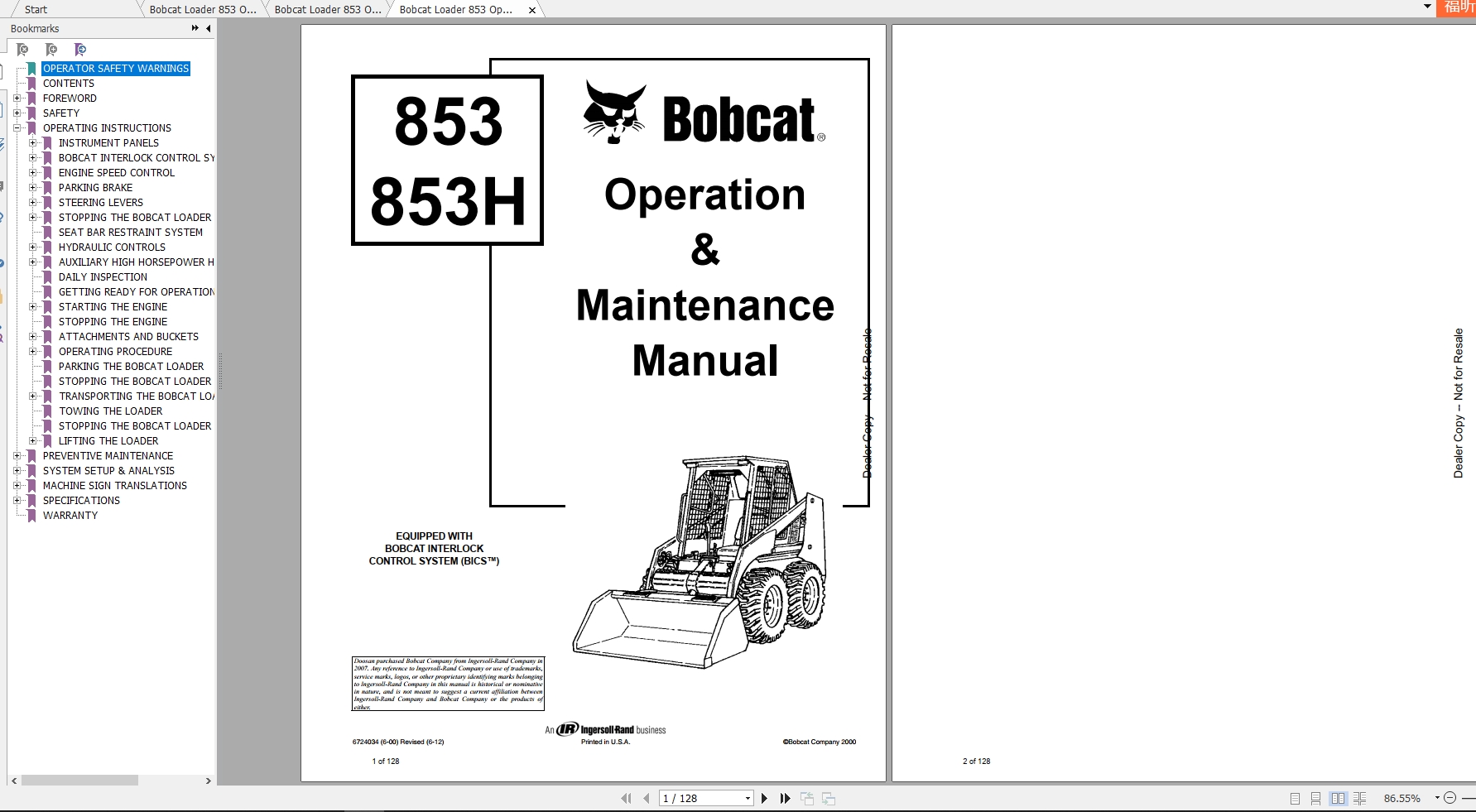Go to the STARTING THE ENGINE section
Viewport: 1476px width, 812px height.
(113, 306)
